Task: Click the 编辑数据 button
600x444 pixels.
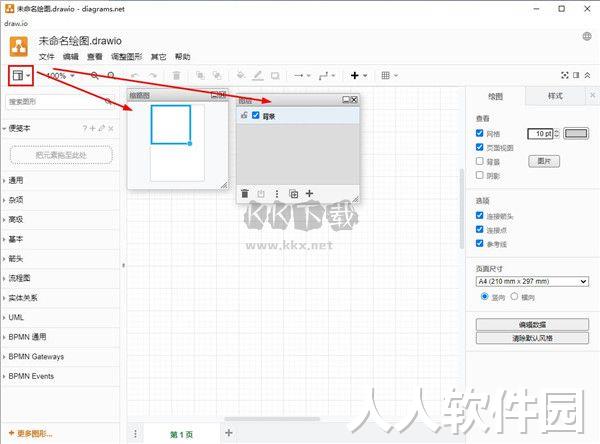Action: (x=532, y=325)
